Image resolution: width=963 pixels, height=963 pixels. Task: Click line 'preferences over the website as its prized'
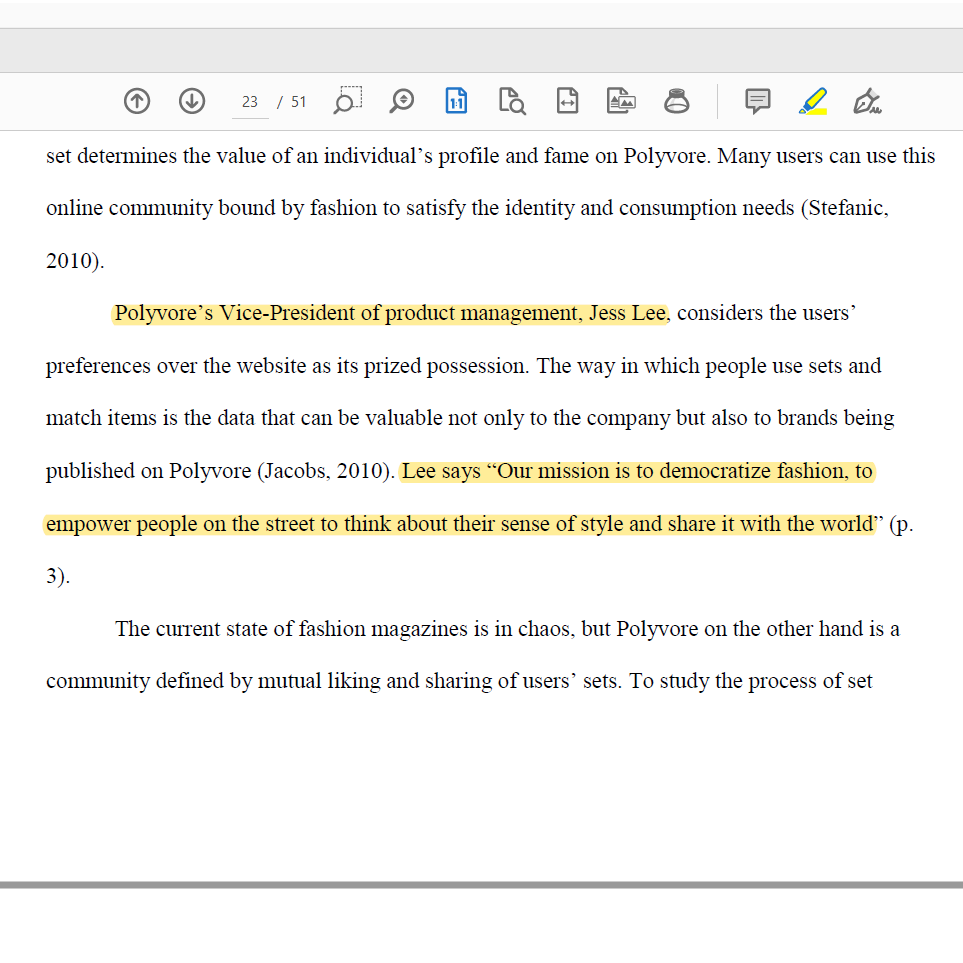pos(464,366)
